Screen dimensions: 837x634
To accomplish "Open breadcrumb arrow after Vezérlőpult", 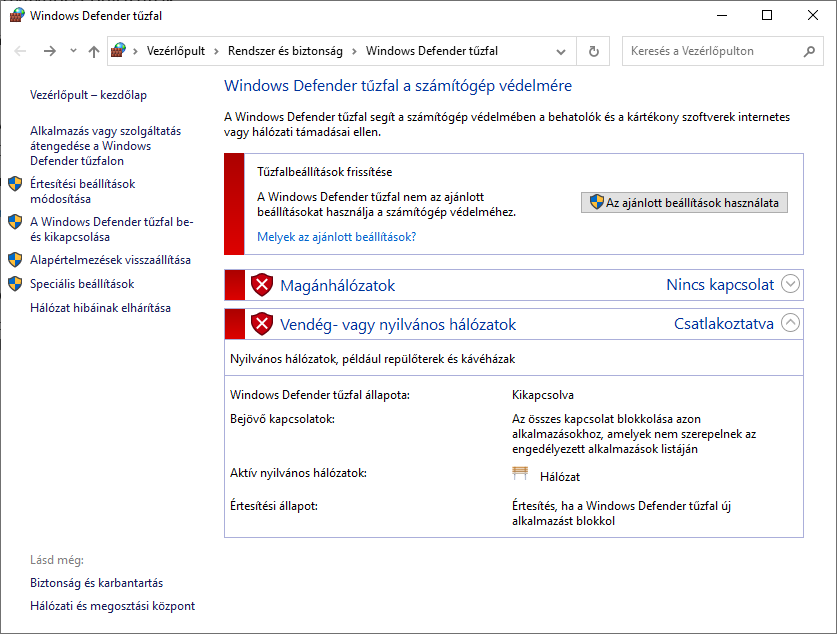I will point(216,51).
